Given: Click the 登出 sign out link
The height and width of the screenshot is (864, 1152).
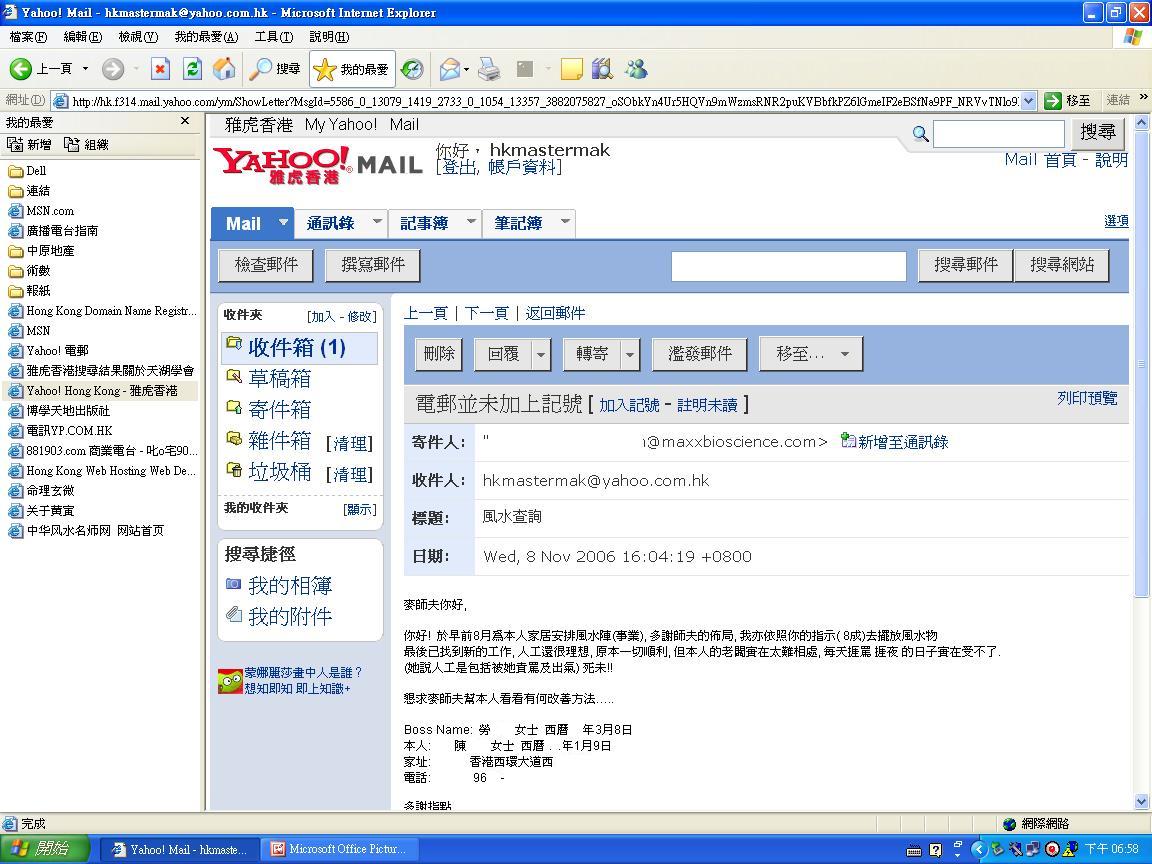Looking at the screenshot, I should [458, 168].
